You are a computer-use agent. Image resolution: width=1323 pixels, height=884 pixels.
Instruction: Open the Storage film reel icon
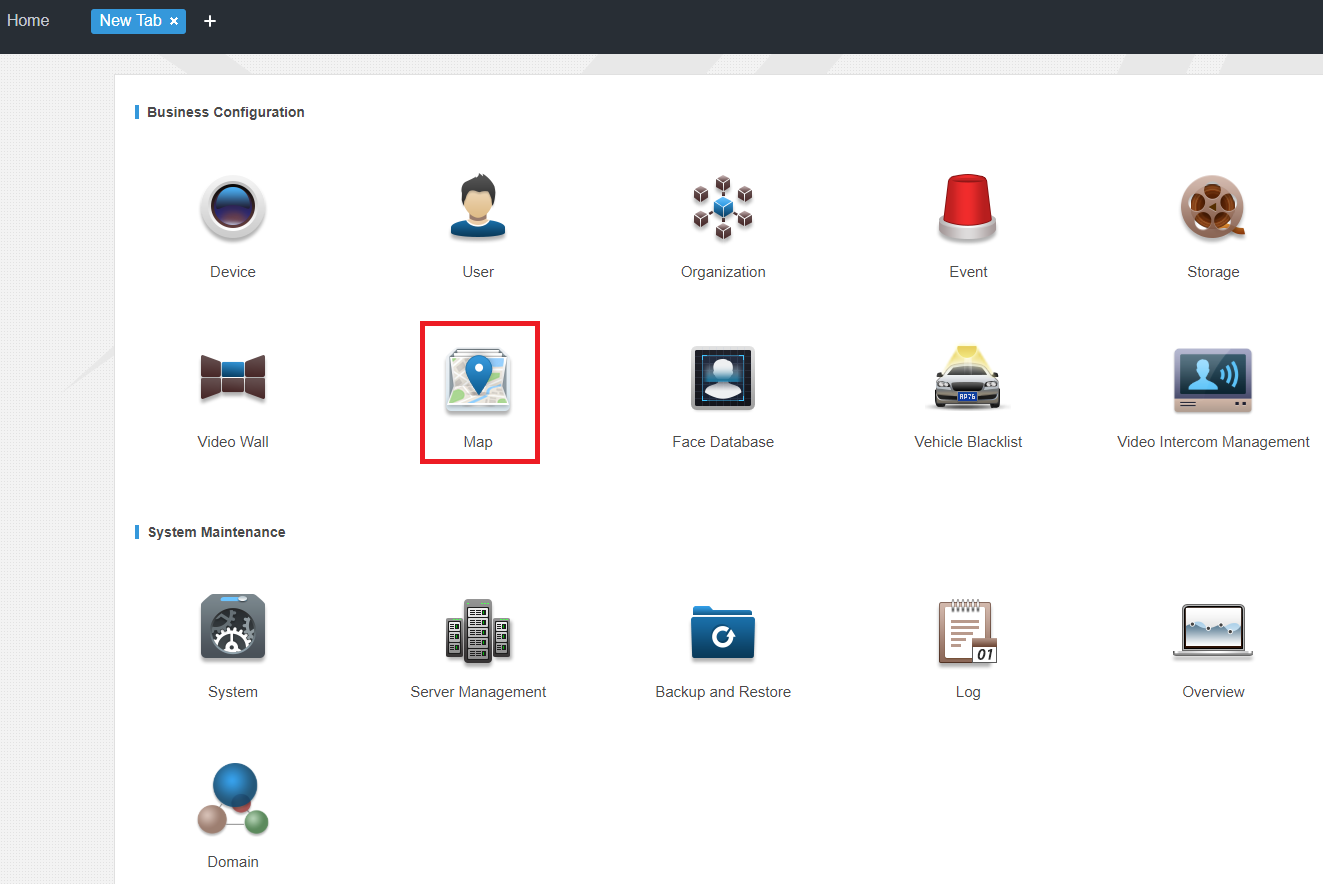tap(1213, 208)
